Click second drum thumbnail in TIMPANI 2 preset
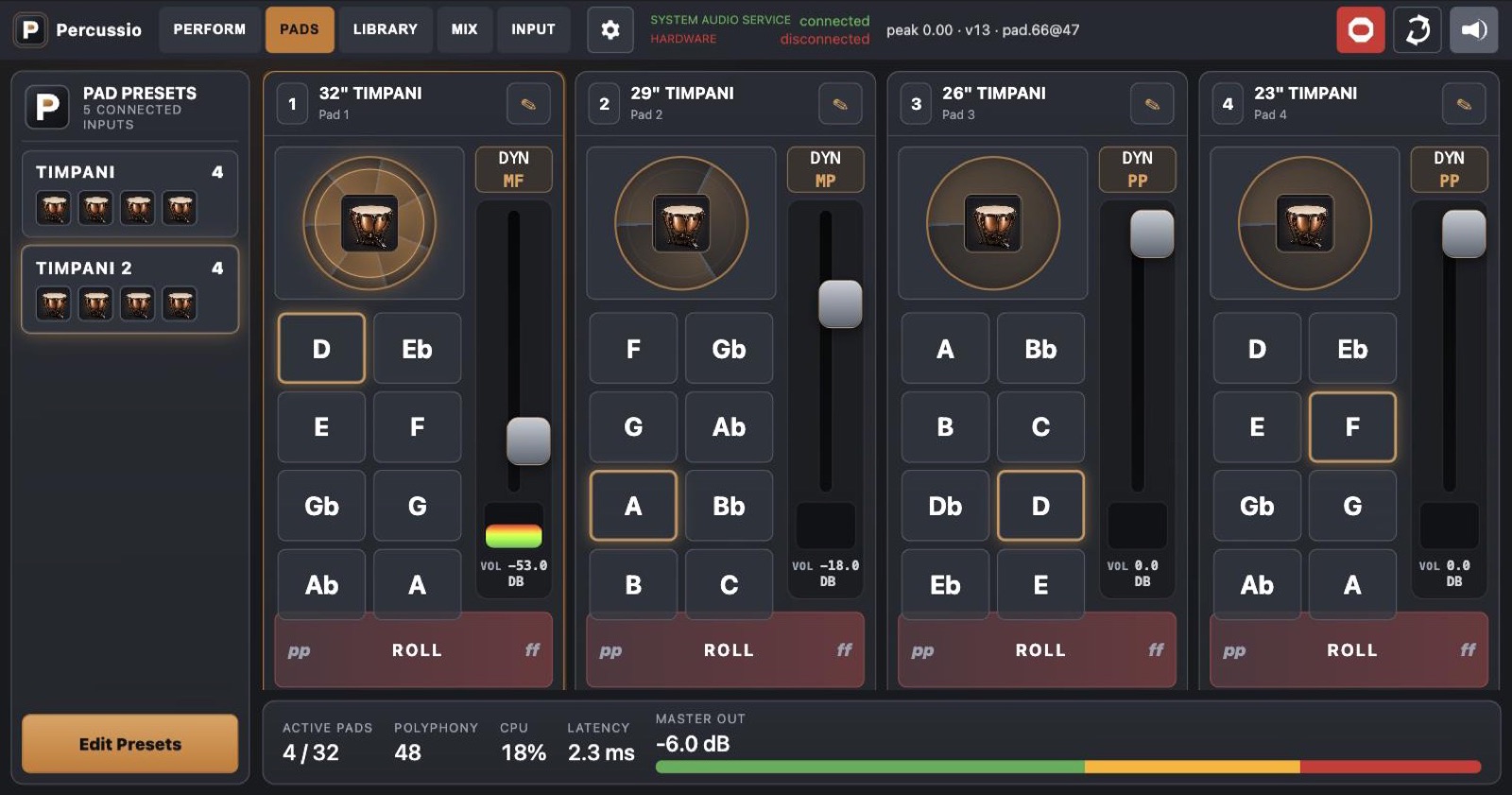The width and height of the screenshot is (1512, 795). pos(95,304)
